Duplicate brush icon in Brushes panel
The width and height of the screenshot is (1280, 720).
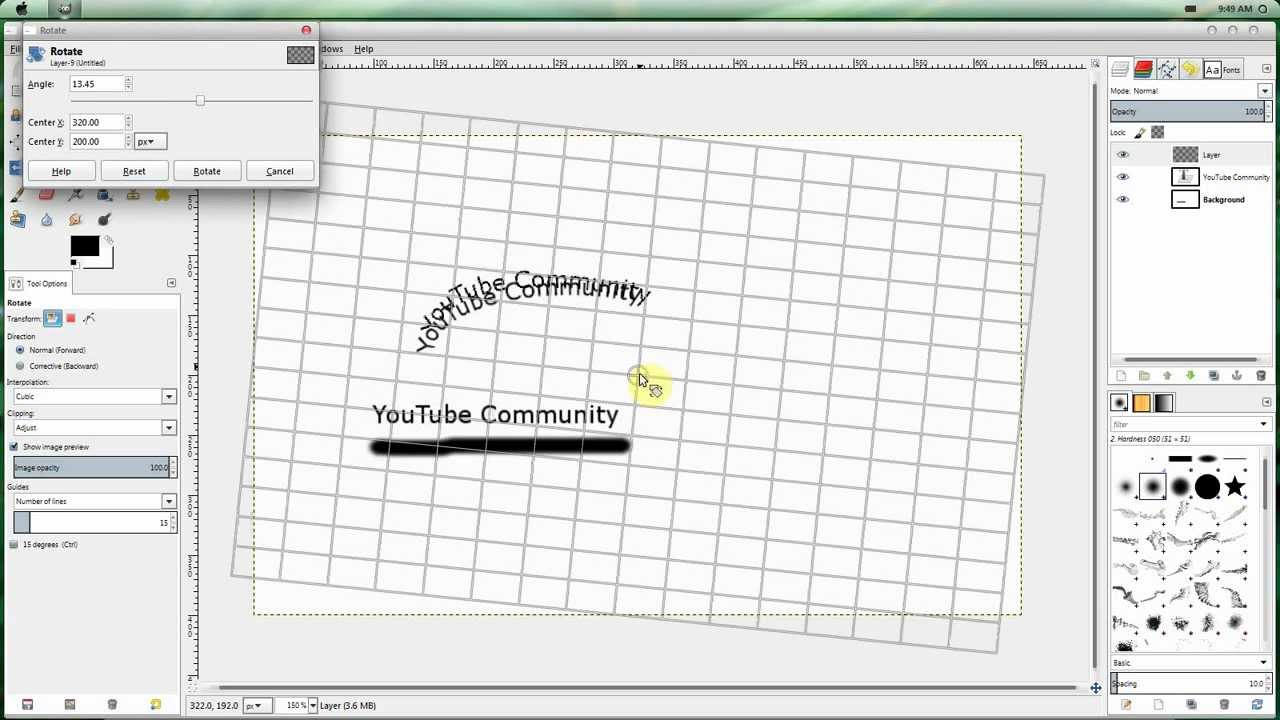[x=1191, y=705]
